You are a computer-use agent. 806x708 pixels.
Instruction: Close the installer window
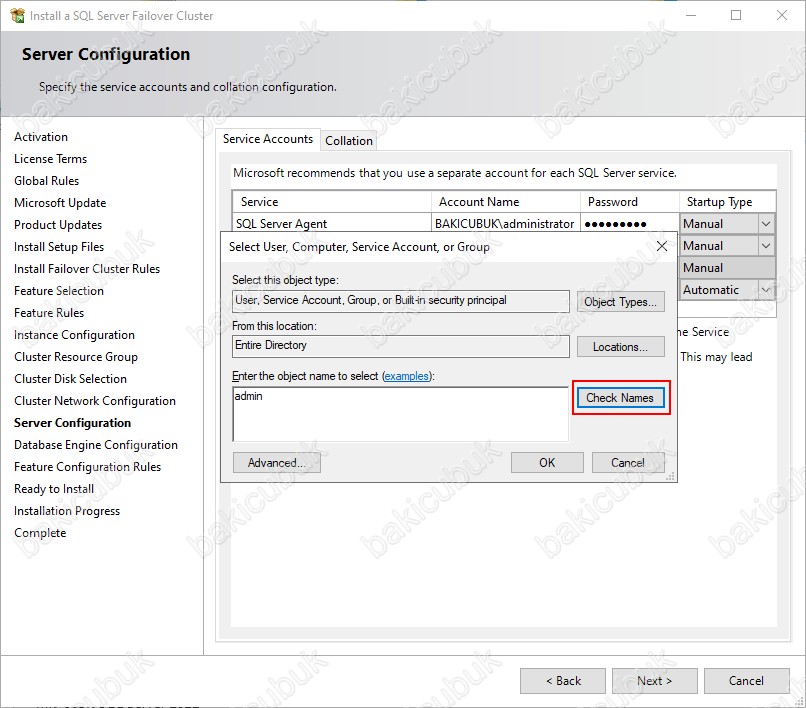[782, 15]
